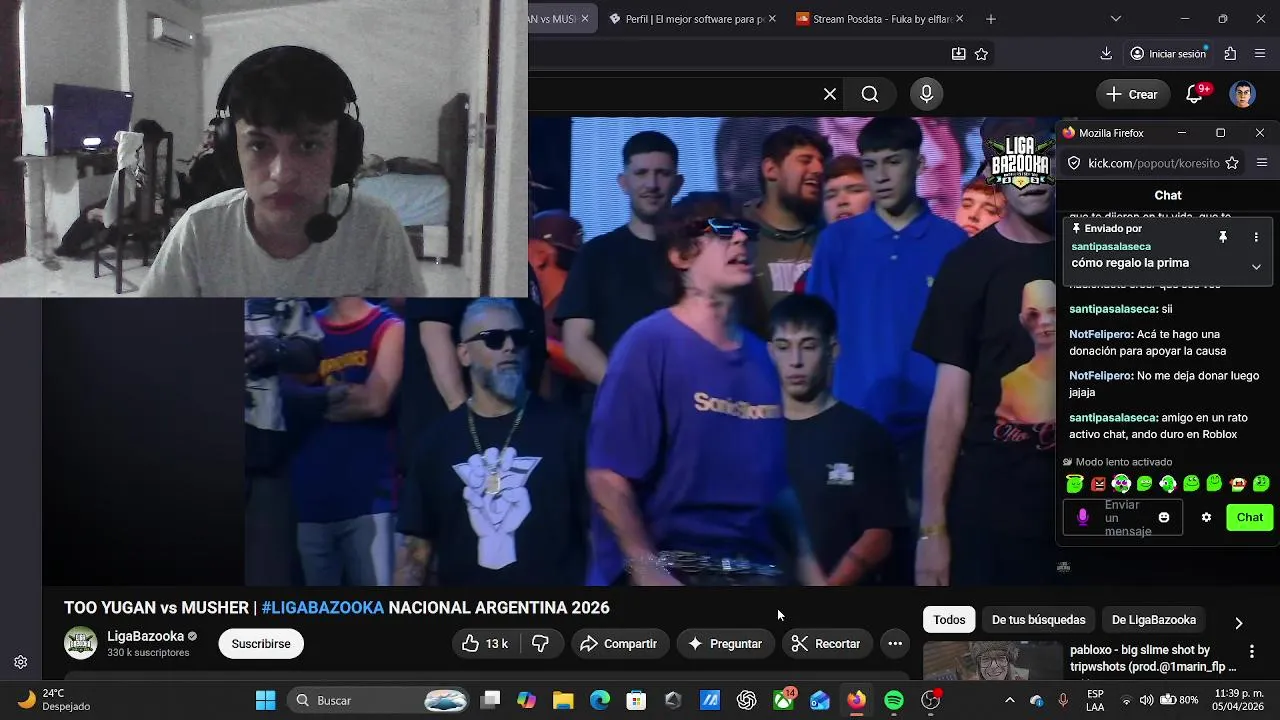
Task: Open more actions menu beside Recortar
Action: [x=895, y=644]
